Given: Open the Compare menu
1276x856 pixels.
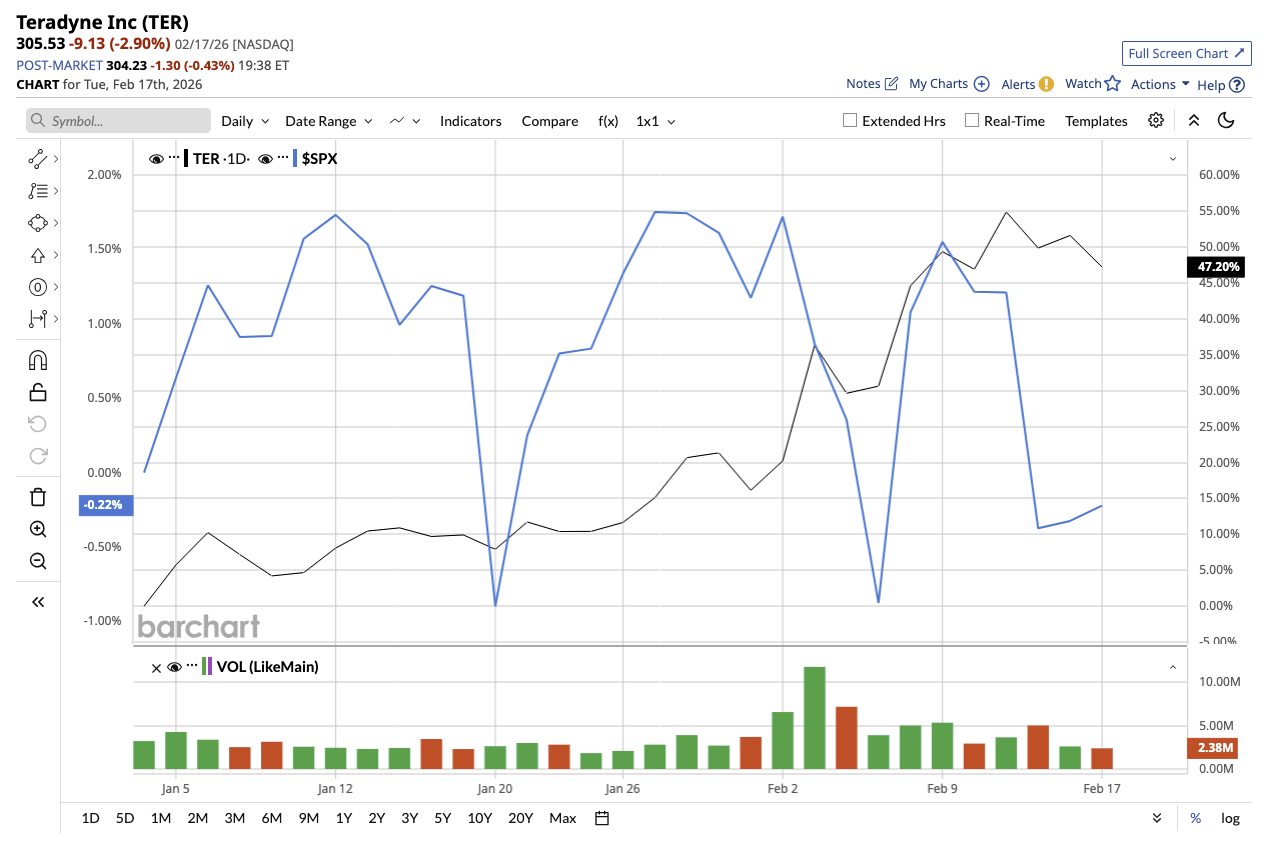Looking at the screenshot, I should [x=550, y=121].
